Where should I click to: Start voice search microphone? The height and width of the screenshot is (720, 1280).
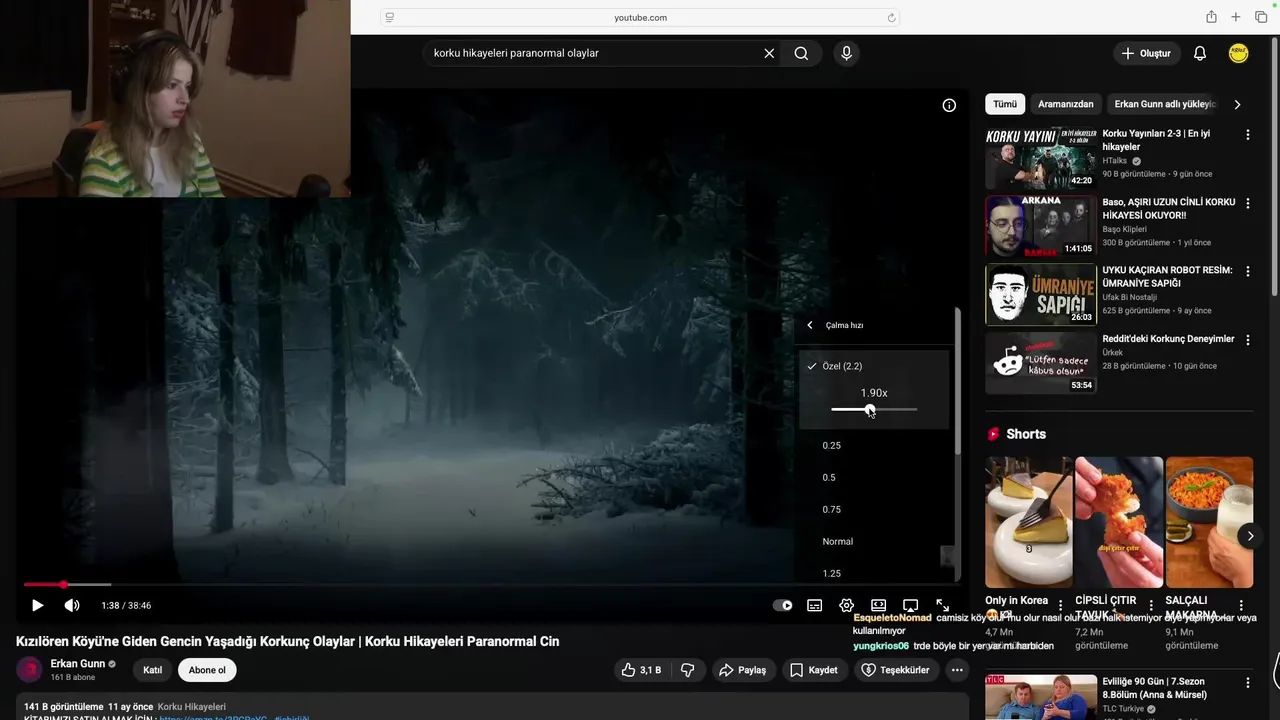(846, 53)
